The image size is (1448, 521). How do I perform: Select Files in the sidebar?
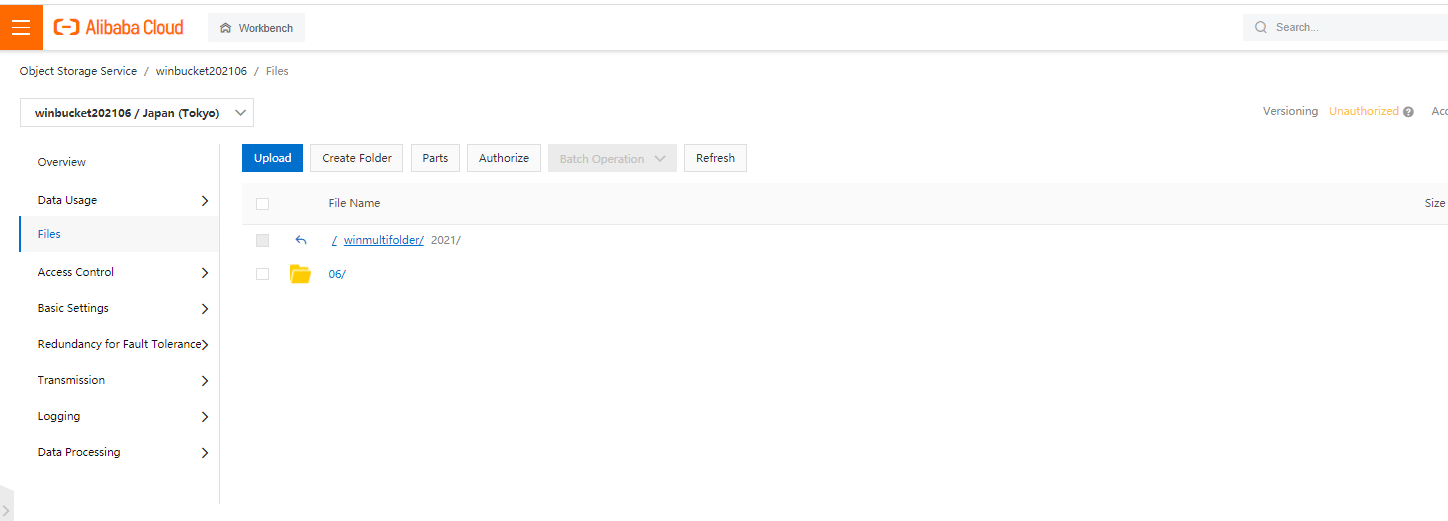[119, 234]
